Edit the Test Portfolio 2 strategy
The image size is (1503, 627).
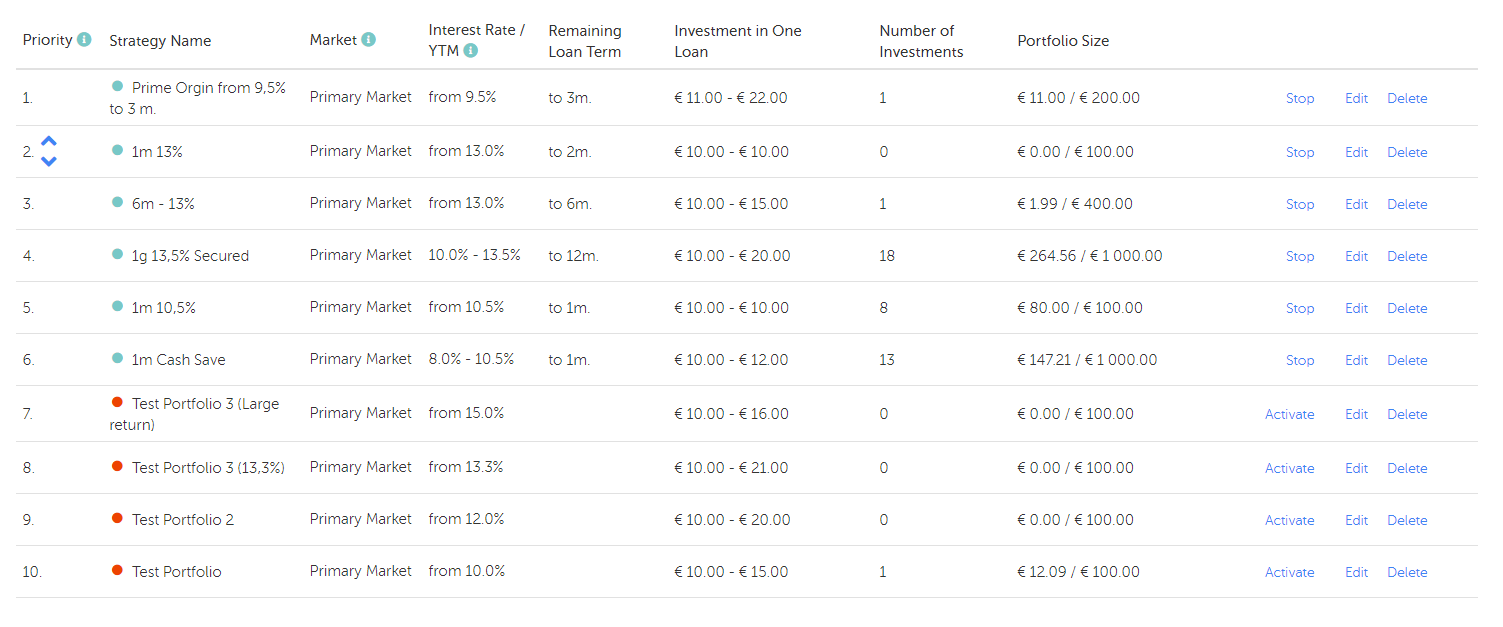pyautogui.click(x=1356, y=519)
